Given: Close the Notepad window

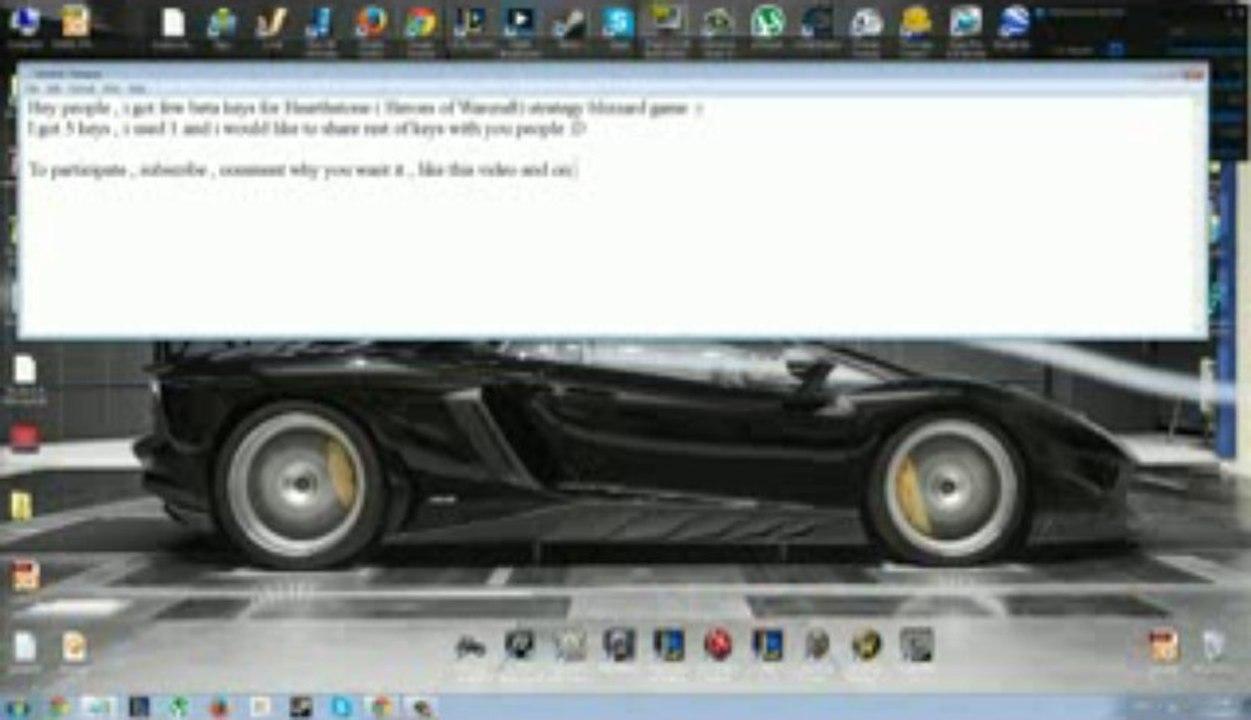Looking at the screenshot, I should point(1192,73).
